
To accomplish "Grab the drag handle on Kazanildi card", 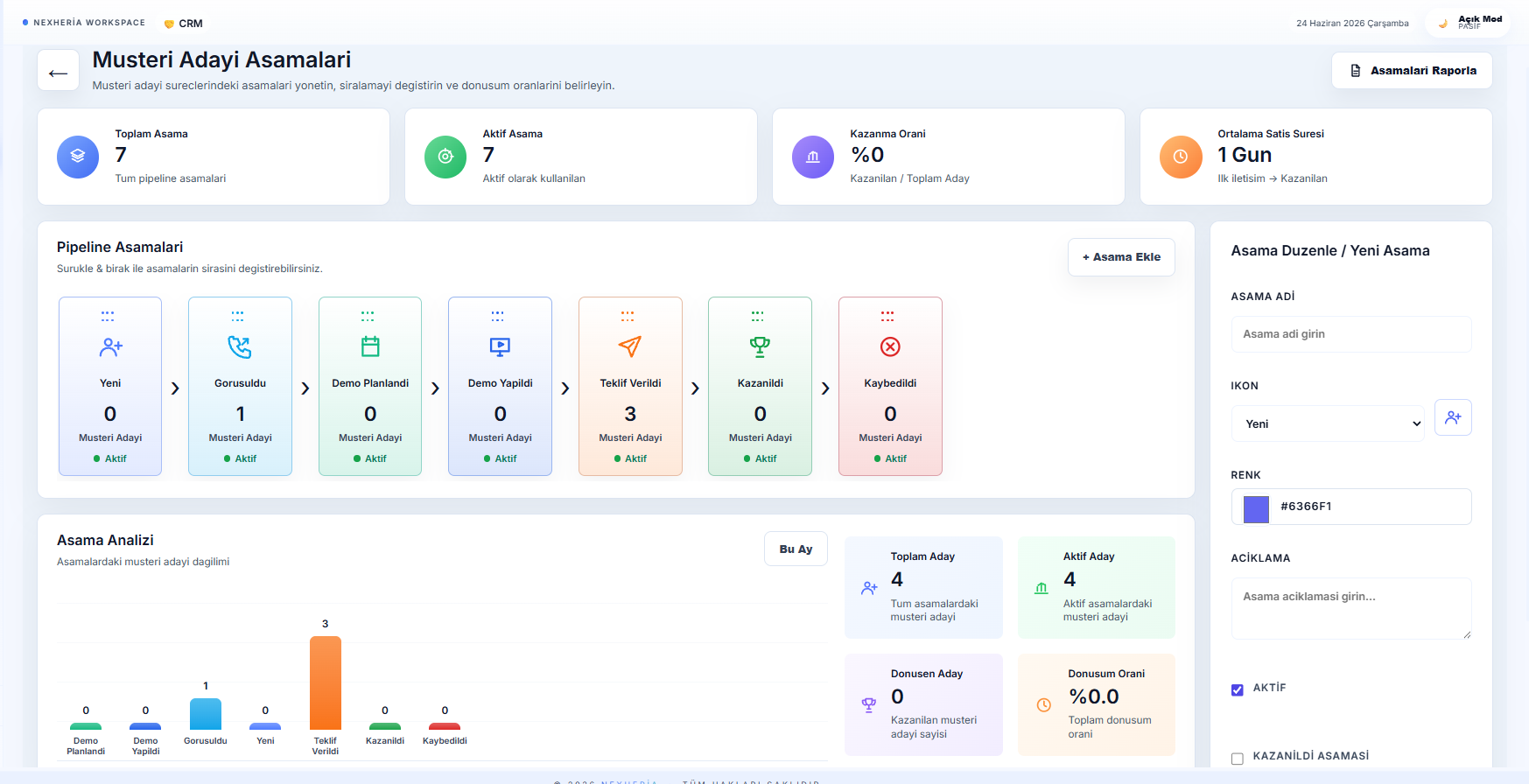I will point(757,316).
